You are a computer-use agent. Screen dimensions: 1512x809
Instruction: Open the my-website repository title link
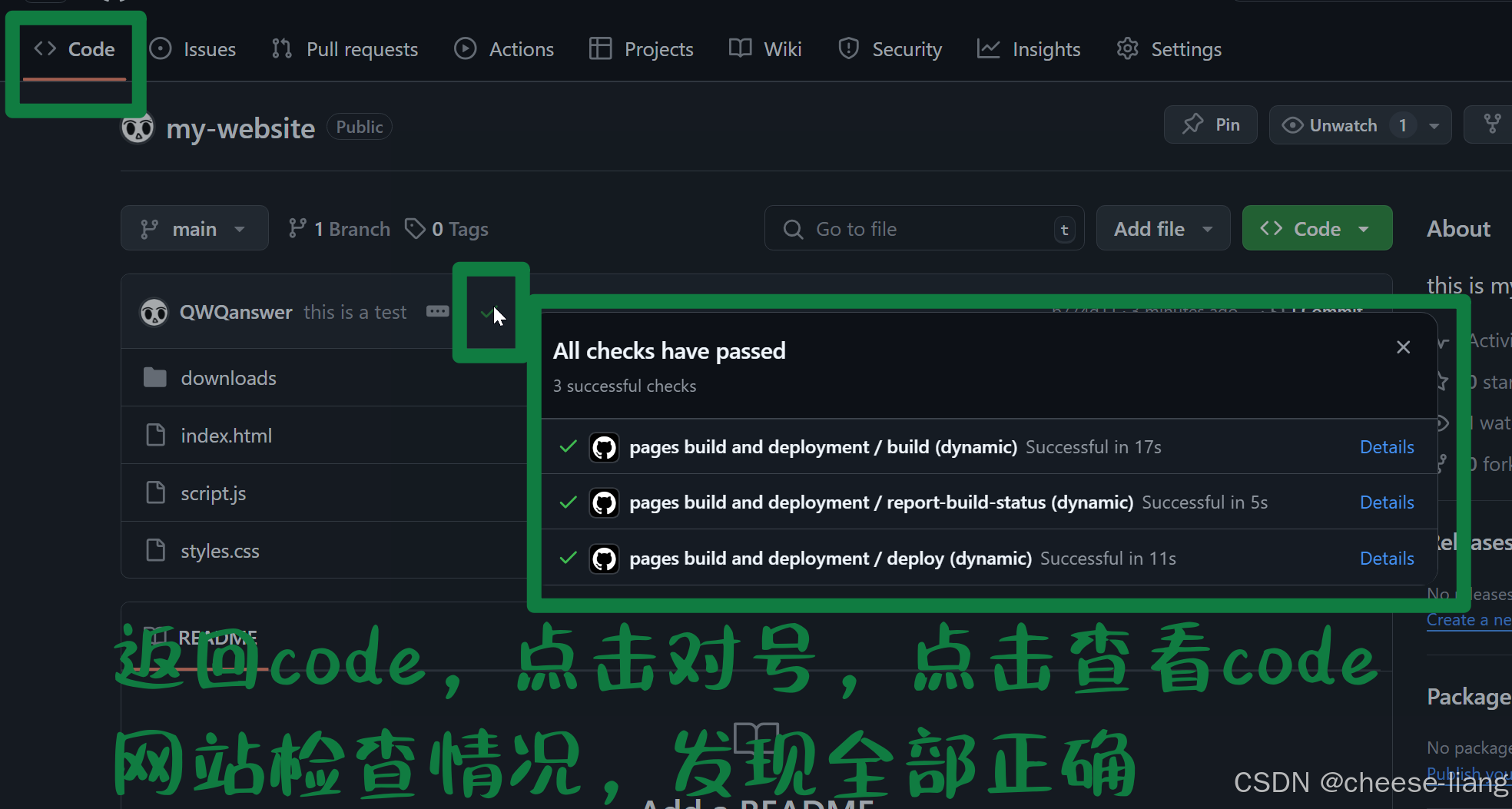pos(240,128)
